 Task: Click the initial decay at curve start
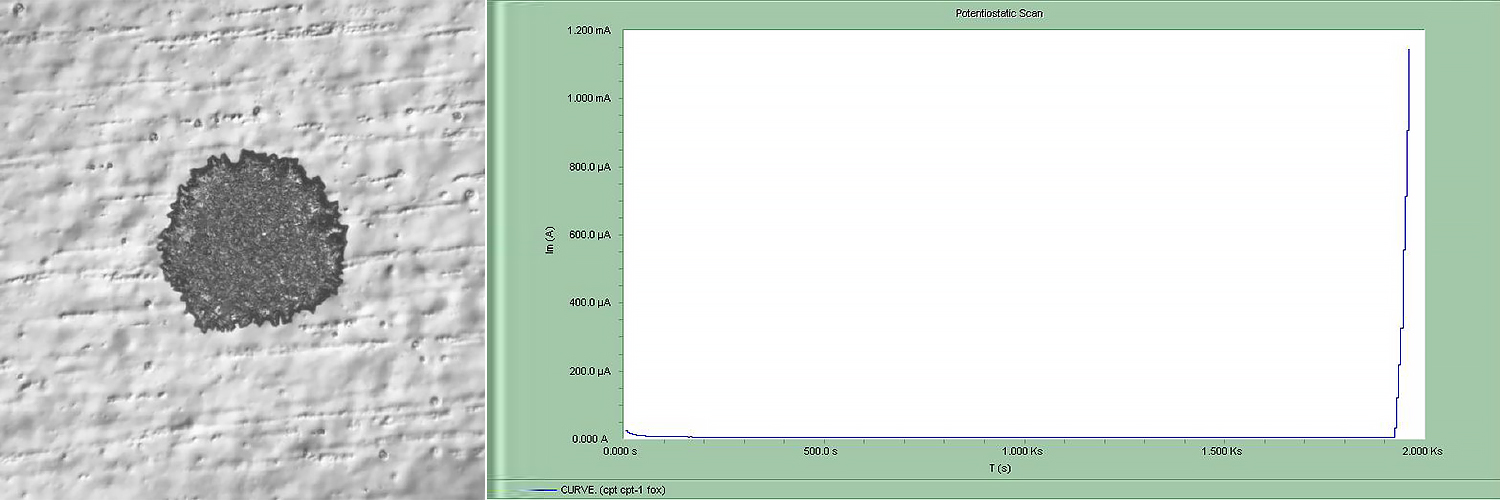pyautogui.click(x=629, y=433)
